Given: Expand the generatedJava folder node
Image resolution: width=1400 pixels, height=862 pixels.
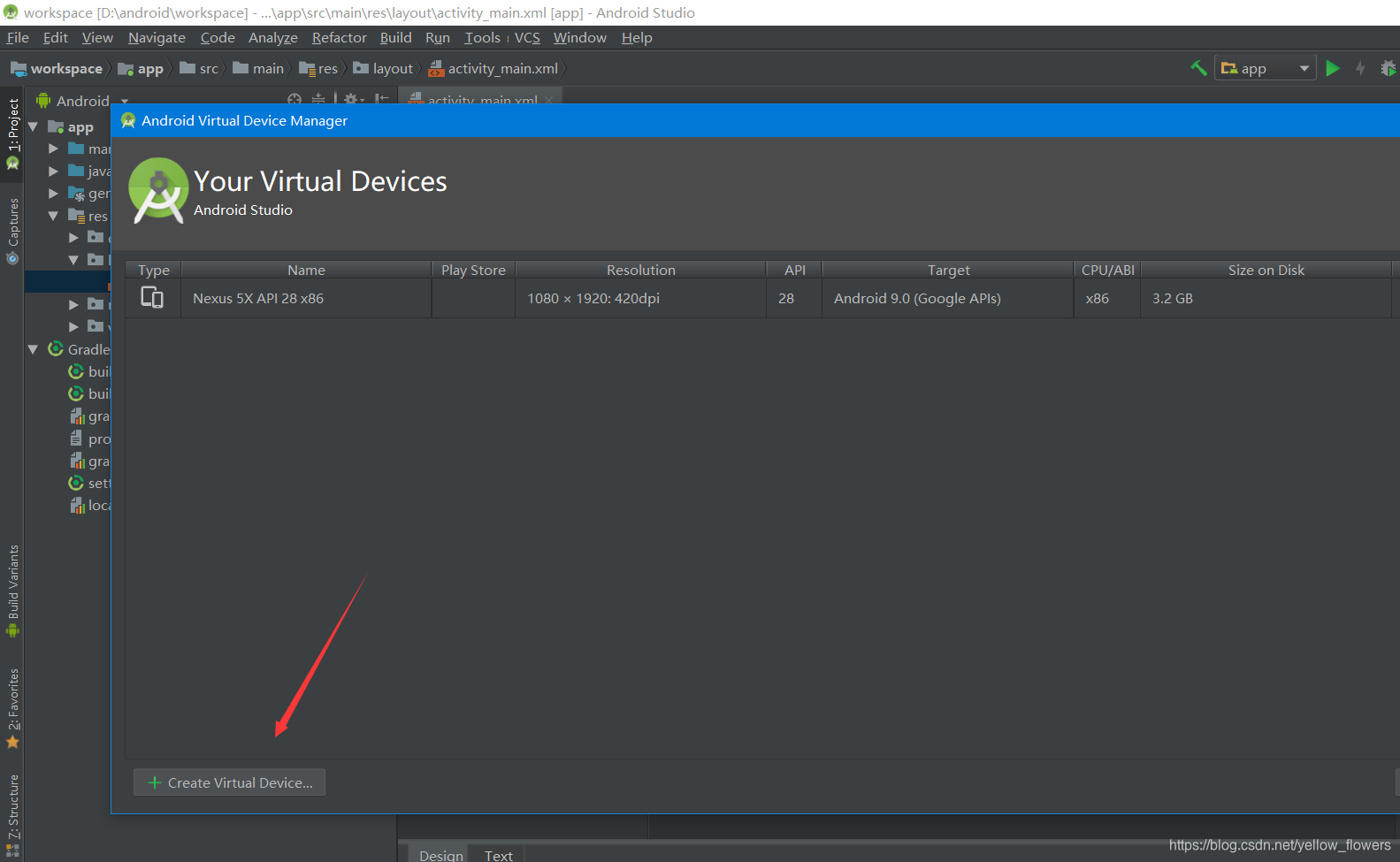Looking at the screenshot, I should tap(54, 194).
